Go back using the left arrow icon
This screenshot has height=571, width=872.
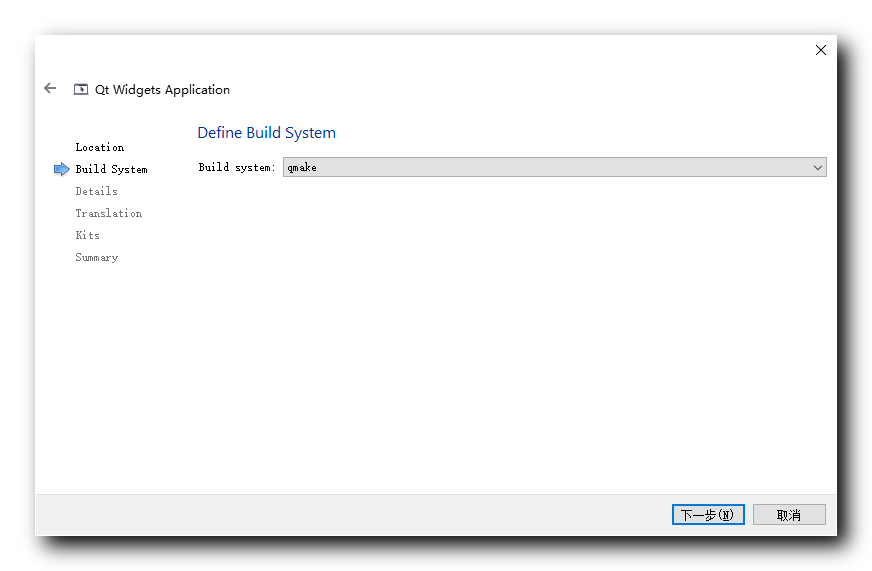(50, 88)
